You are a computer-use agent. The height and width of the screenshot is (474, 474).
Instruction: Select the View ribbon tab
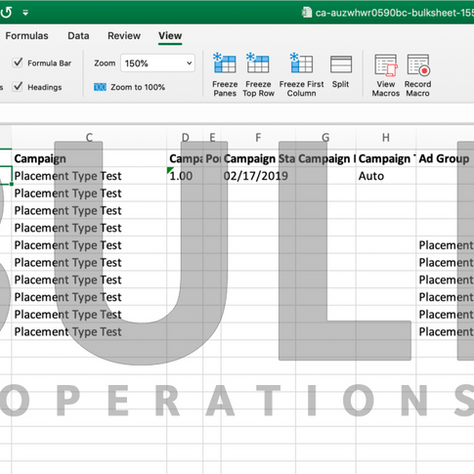(x=170, y=36)
